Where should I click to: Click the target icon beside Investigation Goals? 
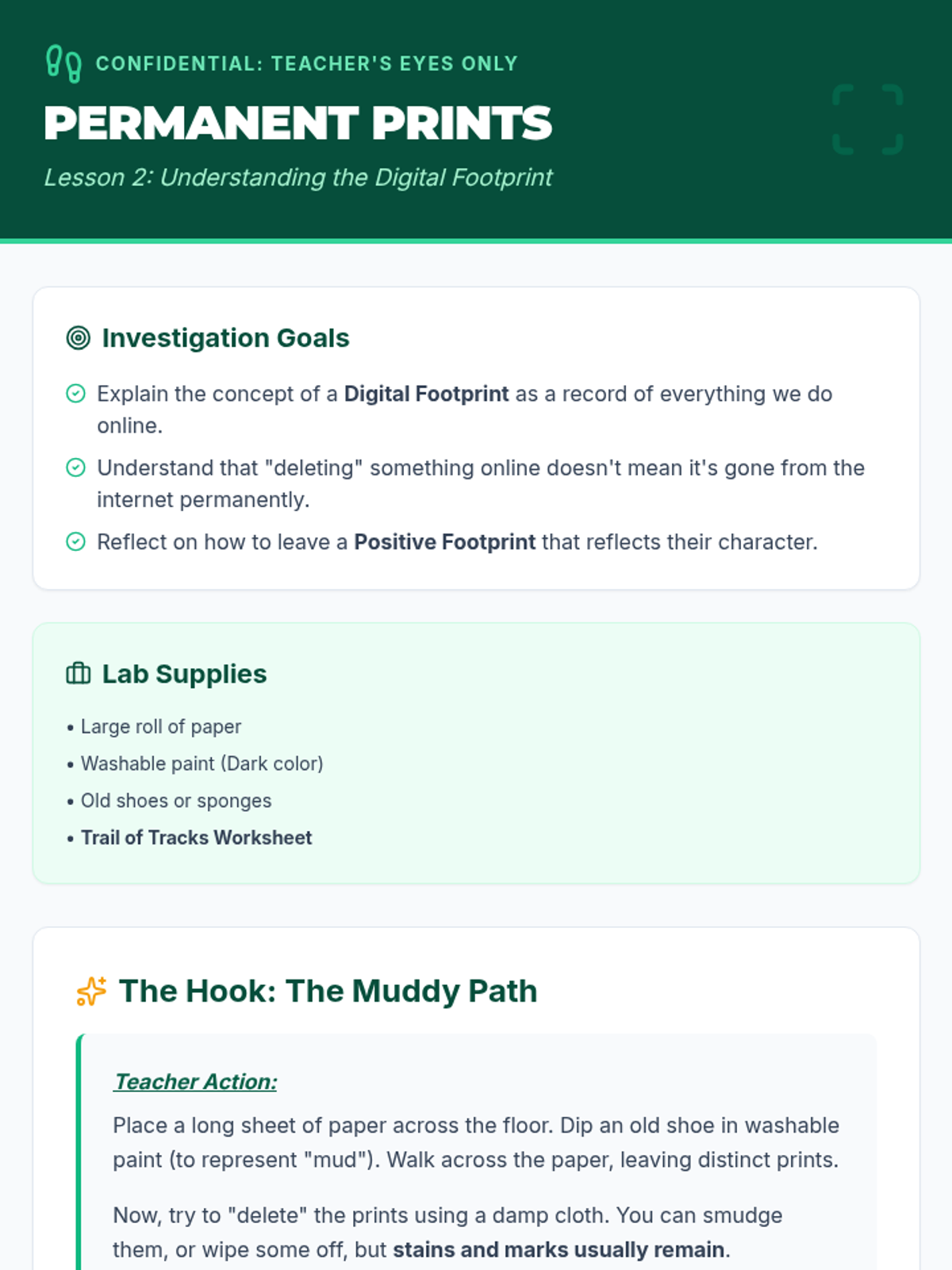click(x=78, y=338)
